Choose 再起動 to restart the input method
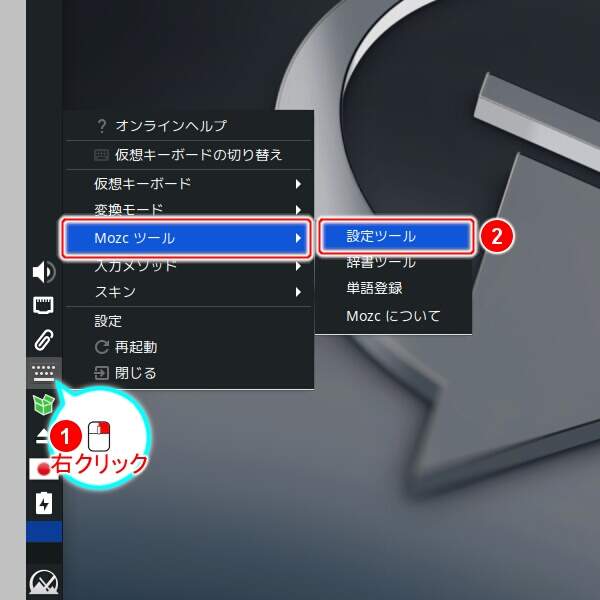The image size is (600, 600). pos(189,347)
